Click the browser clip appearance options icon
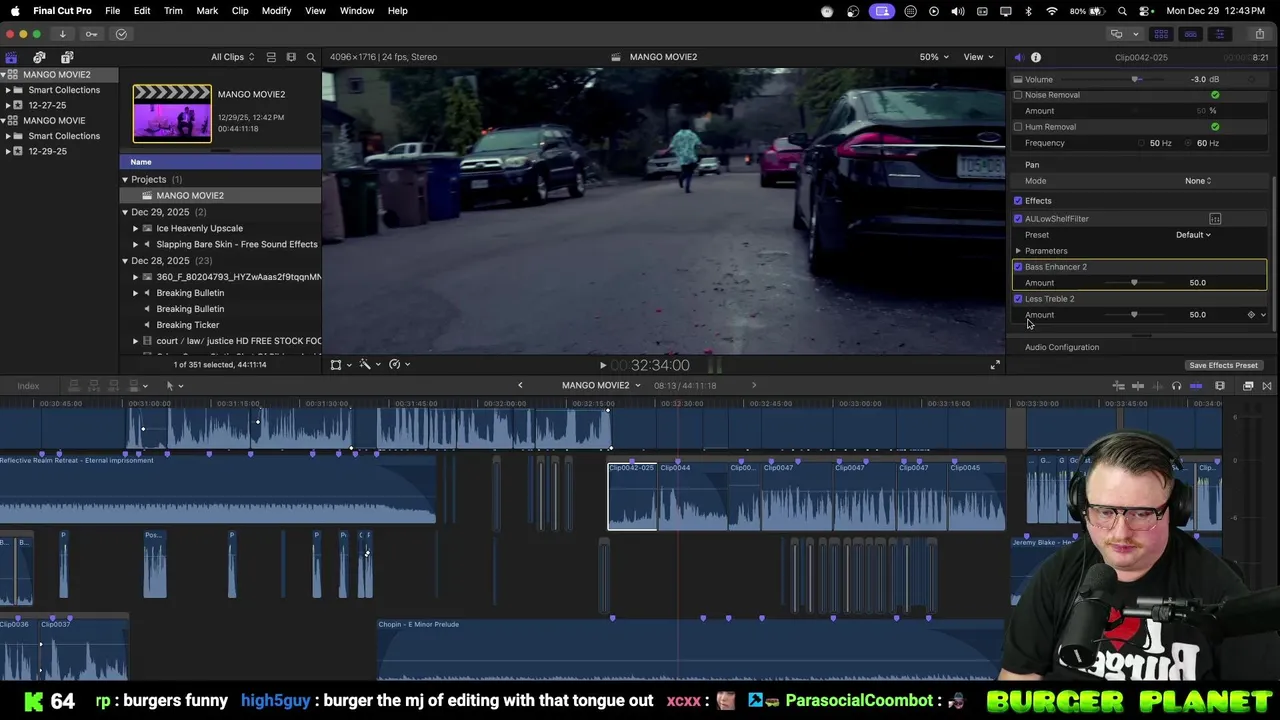The height and width of the screenshot is (720, 1280). [x=291, y=57]
